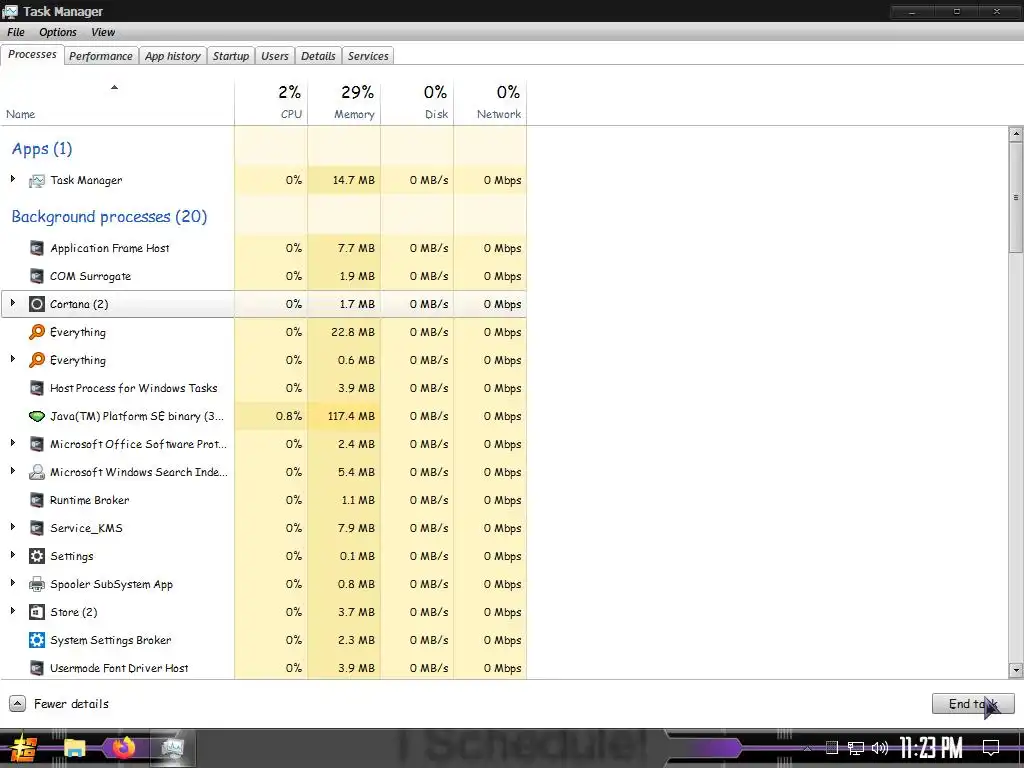The image size is (1024, 768).
Task: Click the 14.7 MB memory value
Action: tap(354, 180)
